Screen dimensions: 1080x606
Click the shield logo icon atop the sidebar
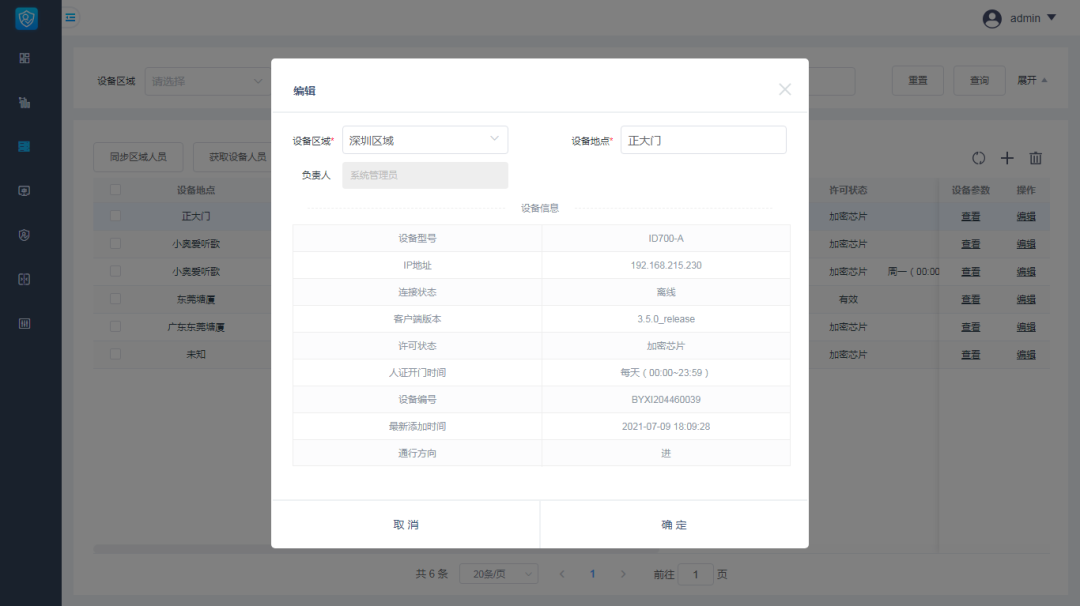[x=25, y=17]
